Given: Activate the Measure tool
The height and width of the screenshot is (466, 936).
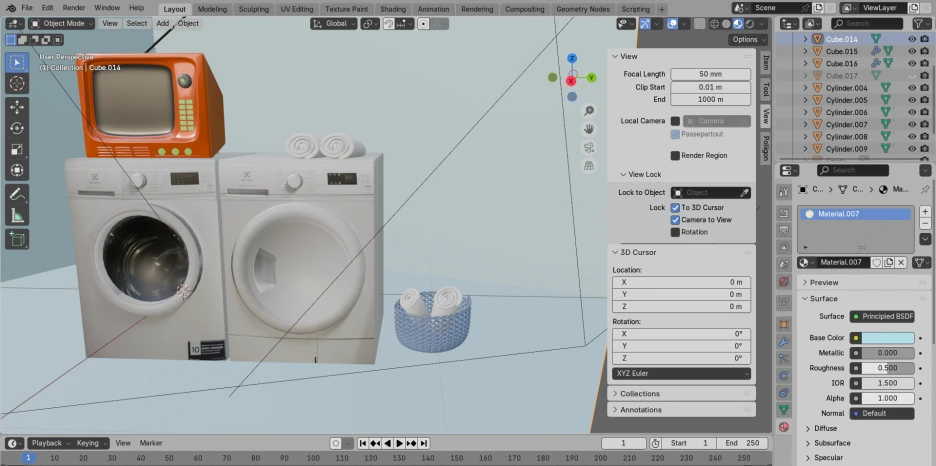Looking at the screenshot, I should 17,215.
